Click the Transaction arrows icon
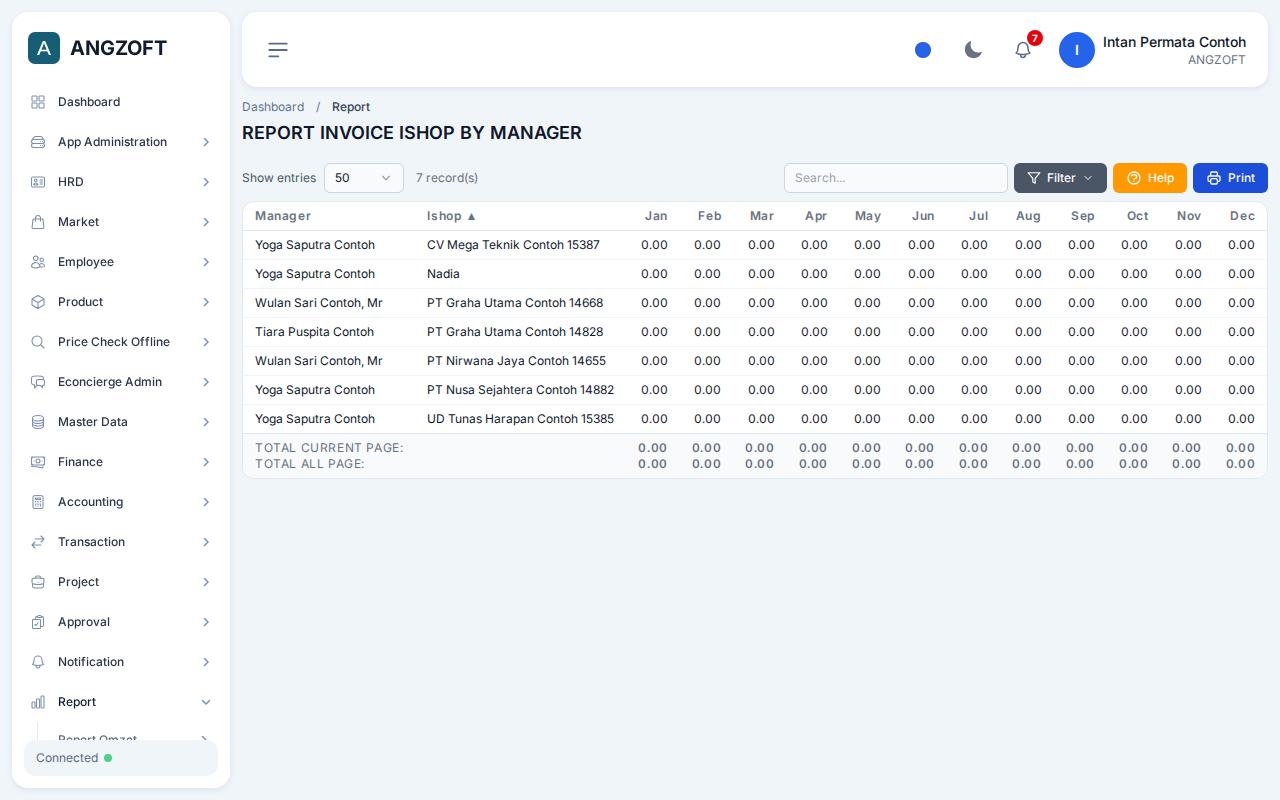Viewport: 1280px width, 800px height. tap(38, 542)
